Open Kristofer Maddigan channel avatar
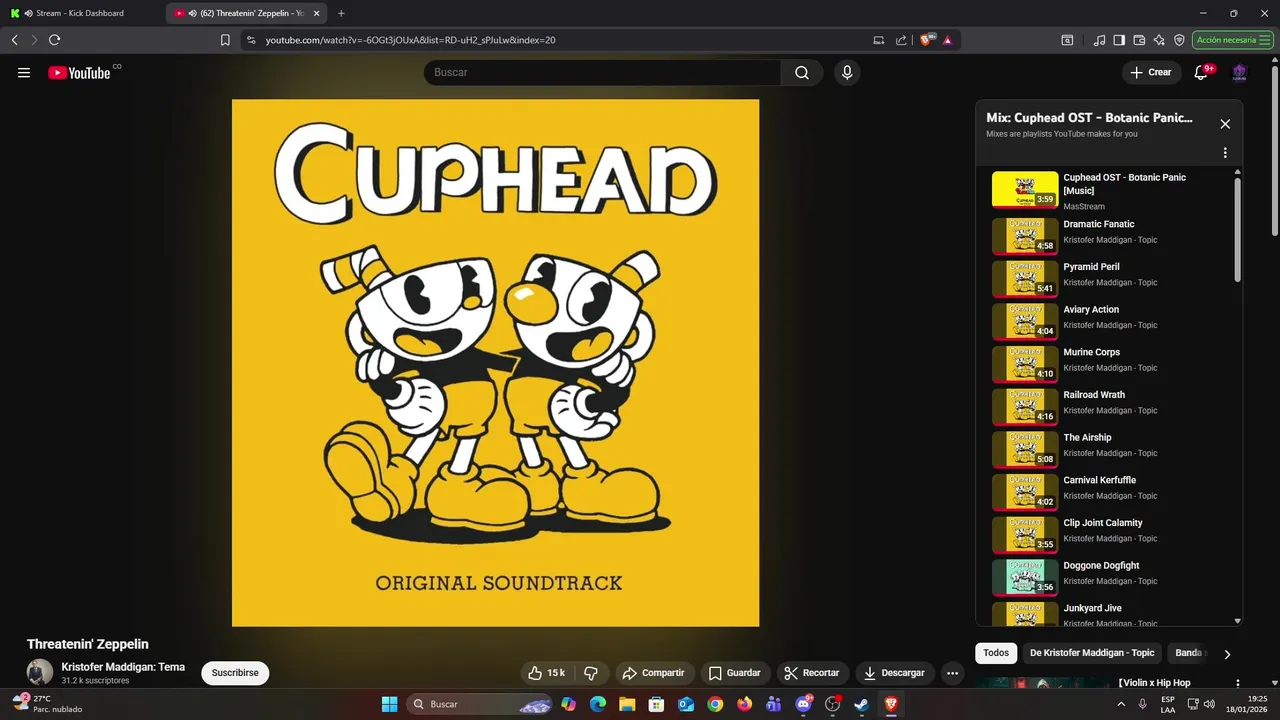Screen dimensions: 1280x720 point(40,672)
